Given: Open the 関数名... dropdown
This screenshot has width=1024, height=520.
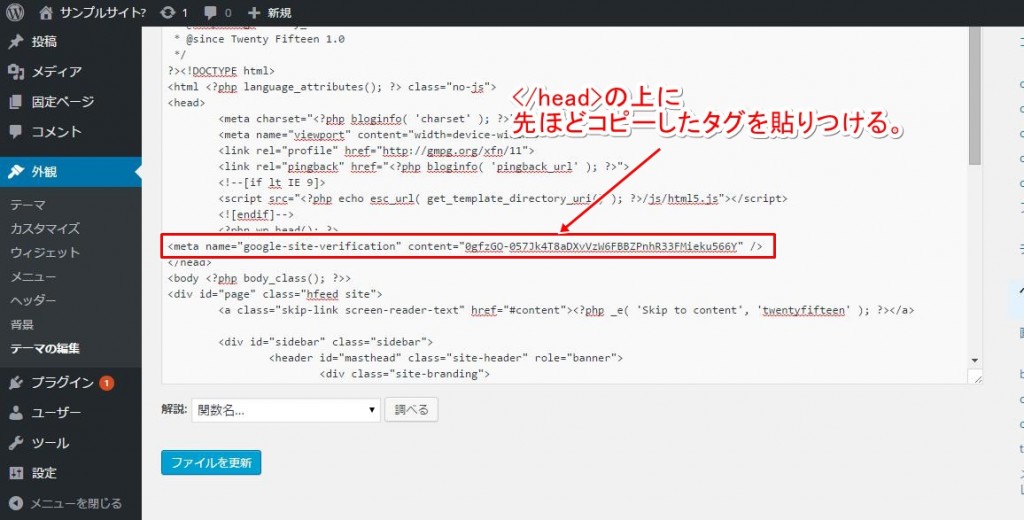Looking at the screenshot, I should (x=285, y=410).
